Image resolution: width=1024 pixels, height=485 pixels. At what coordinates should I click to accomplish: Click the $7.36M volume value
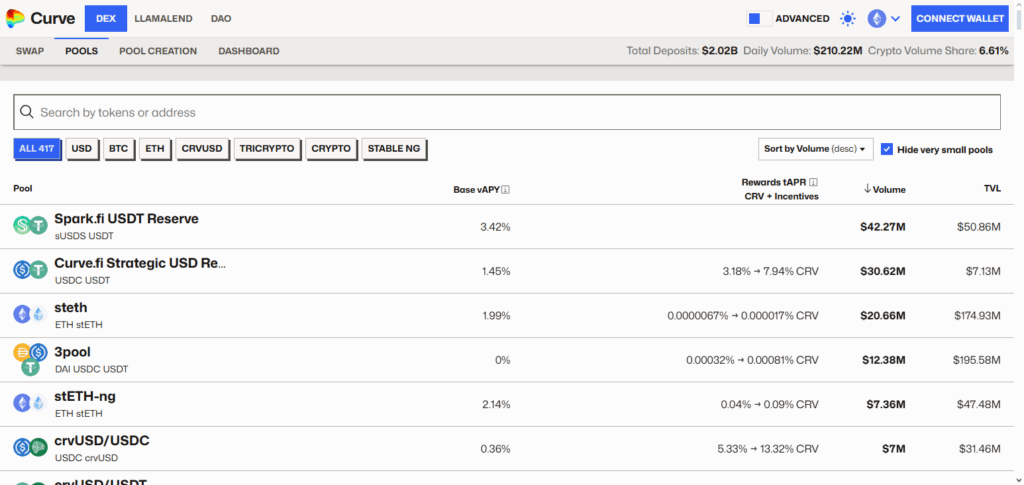coord(886,405)
